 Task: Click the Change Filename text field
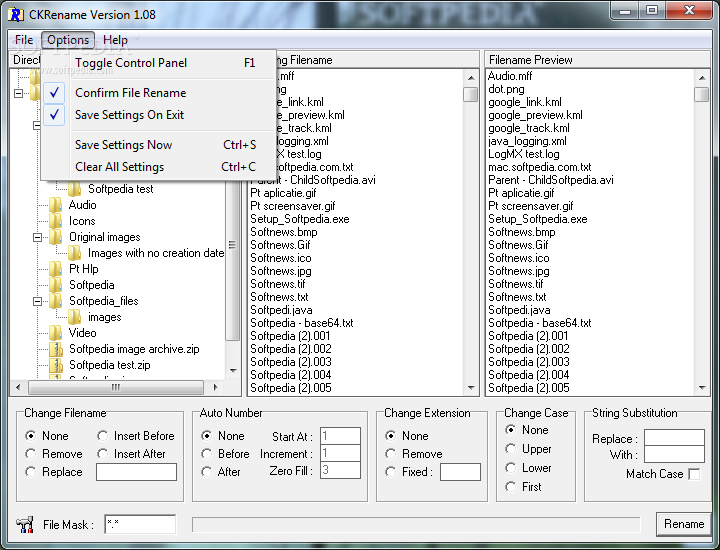(x=136, y=472)
